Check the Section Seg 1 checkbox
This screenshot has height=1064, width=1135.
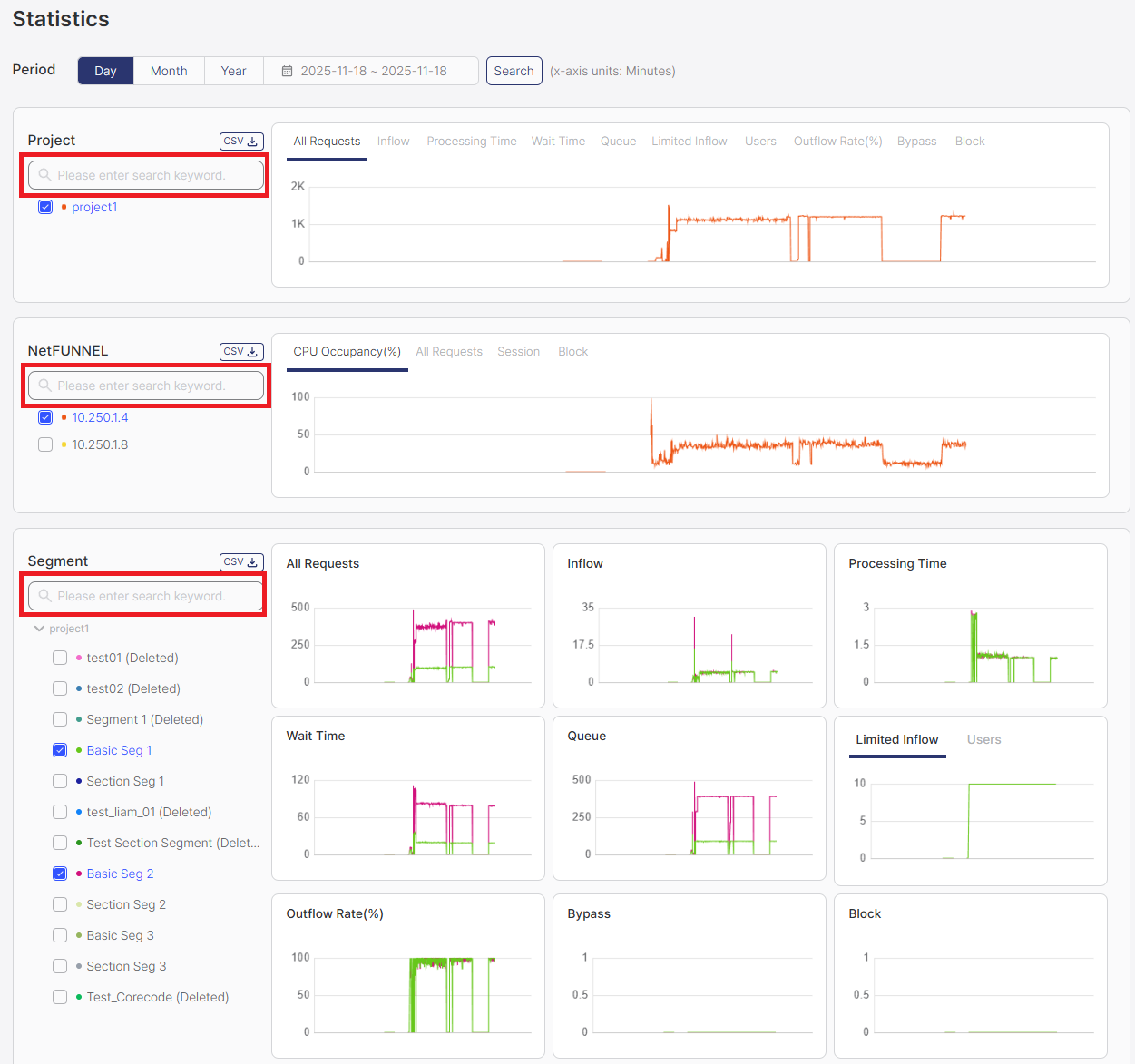click(60, 782)
